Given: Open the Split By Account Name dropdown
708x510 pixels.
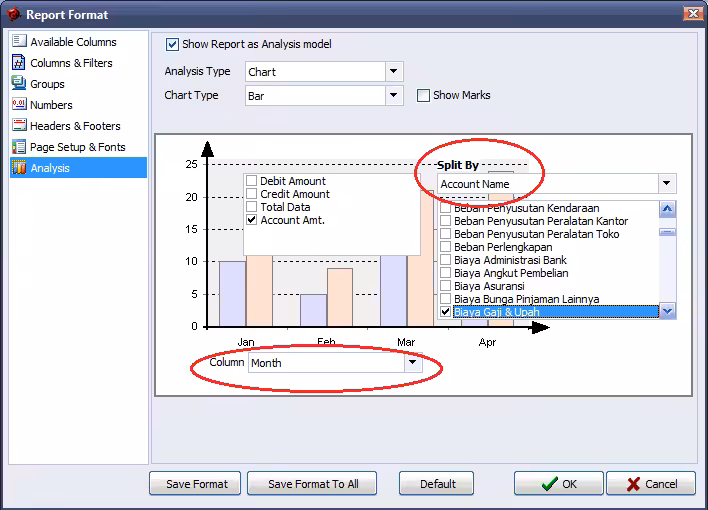Looking at the screenshot, I should click(x=666, y=183).
